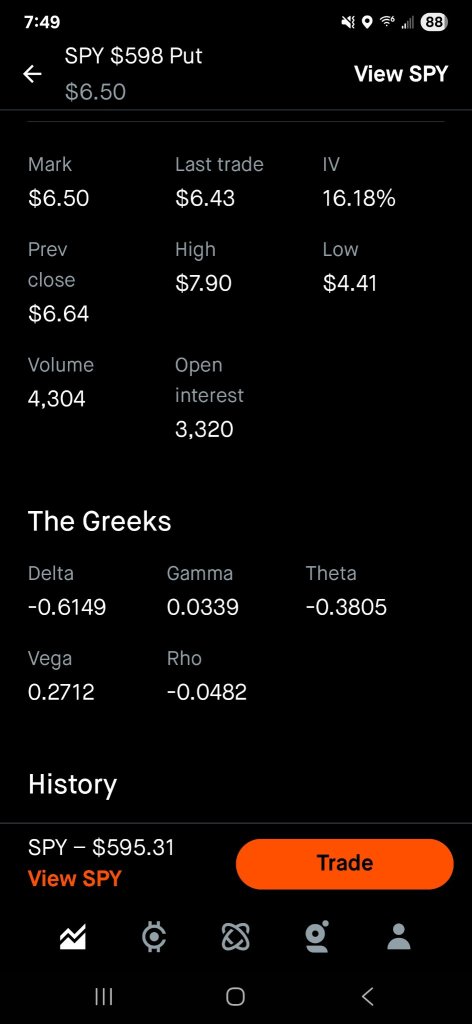Open the notifications tab icon

317,937
